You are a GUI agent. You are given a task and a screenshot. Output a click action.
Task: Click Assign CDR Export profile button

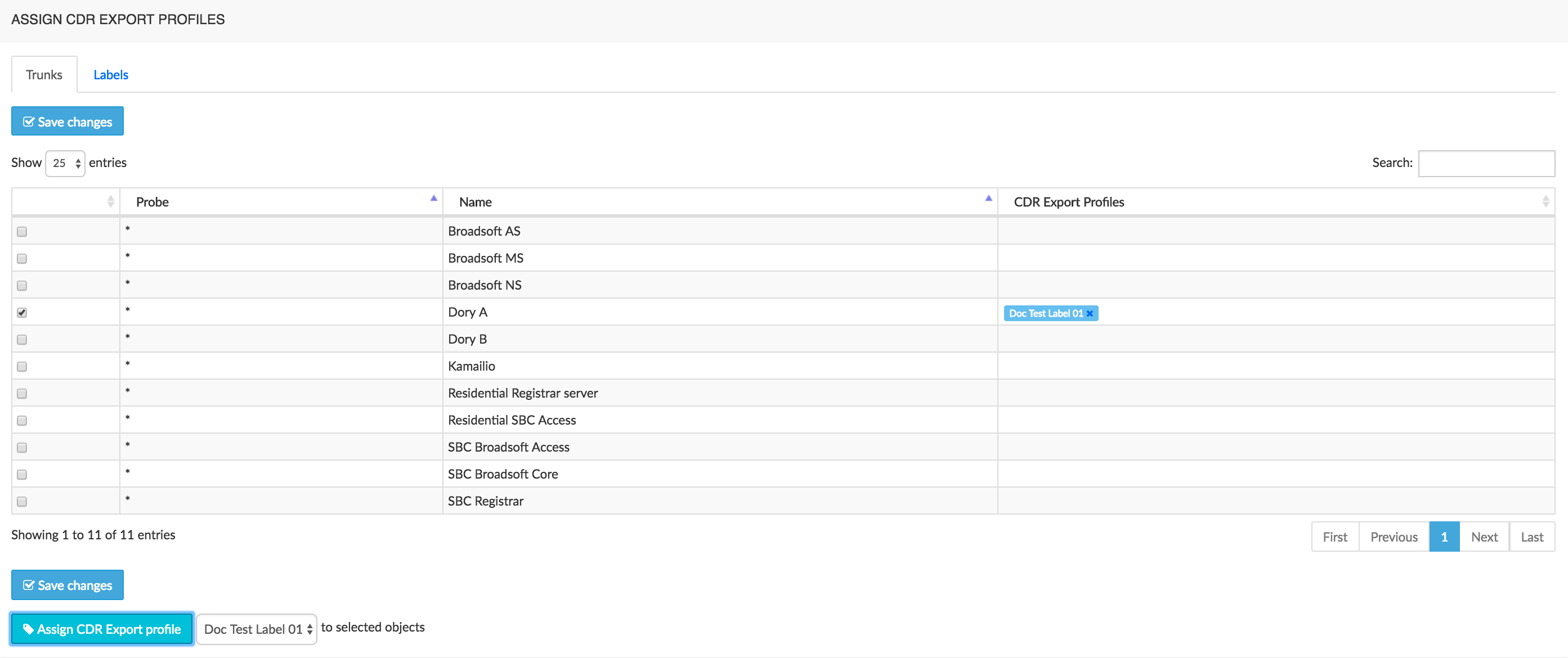click(x=102, y=628)
